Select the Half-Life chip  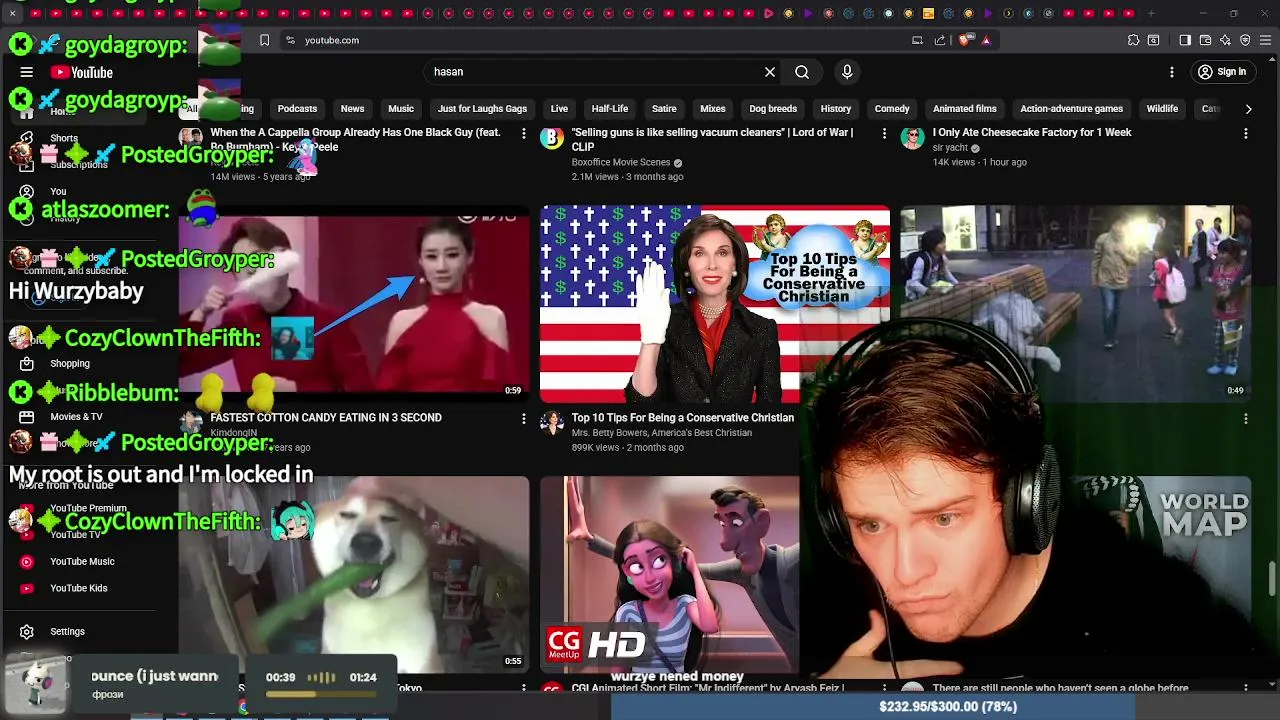pyautogui.click(x=610, y=109)
